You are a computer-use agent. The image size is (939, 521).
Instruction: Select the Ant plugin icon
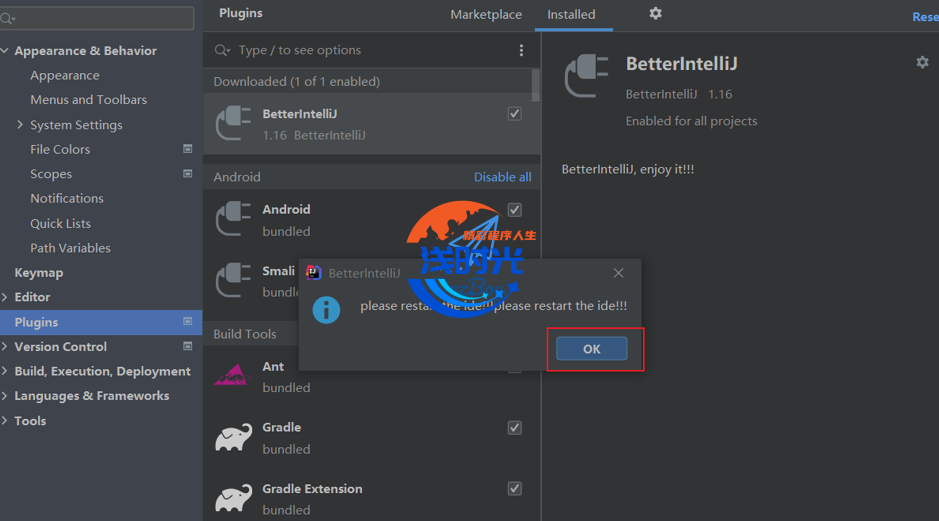point(231,376)
